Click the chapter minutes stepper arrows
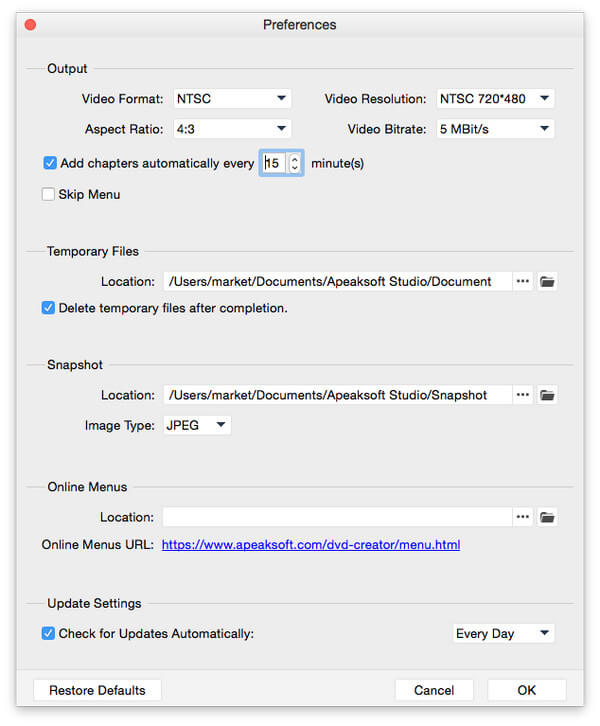Screen dimensions: 600x726 pos(294,163)
